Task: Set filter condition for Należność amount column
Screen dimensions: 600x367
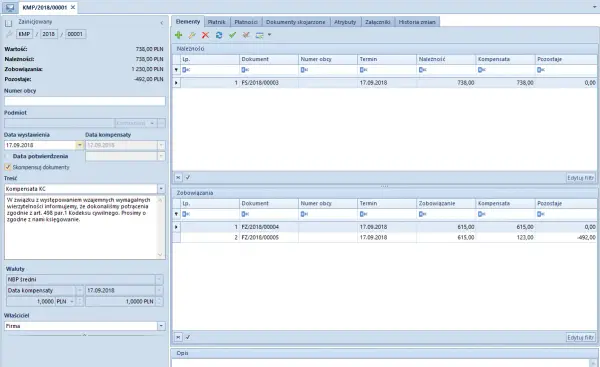Action: pyautogui.click(x=422, y=70)
